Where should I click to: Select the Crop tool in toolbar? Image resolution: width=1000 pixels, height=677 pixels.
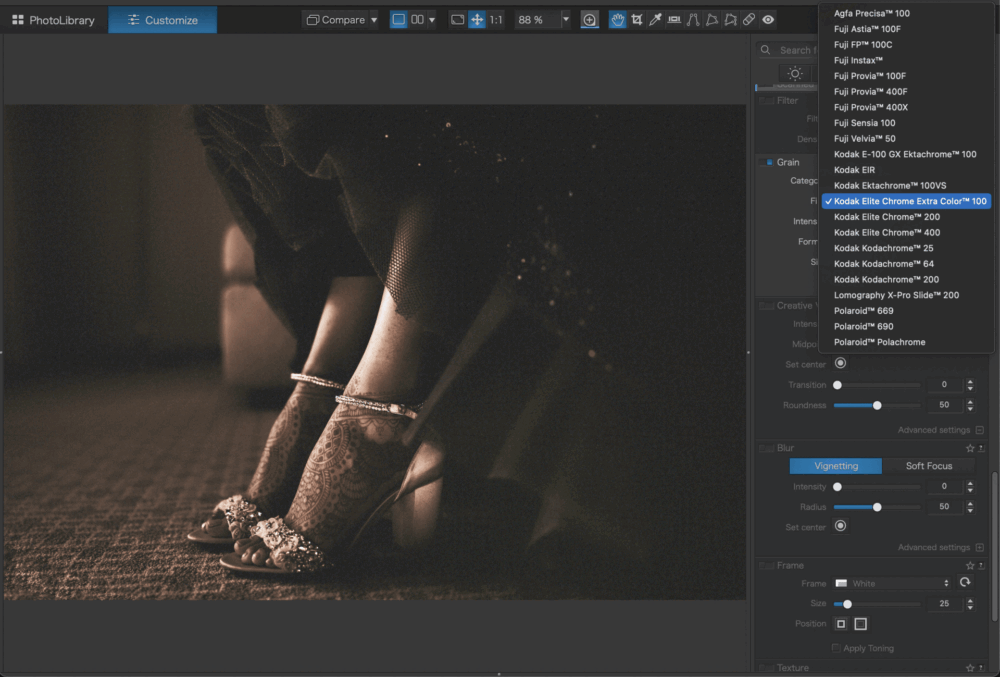(636, 20)
